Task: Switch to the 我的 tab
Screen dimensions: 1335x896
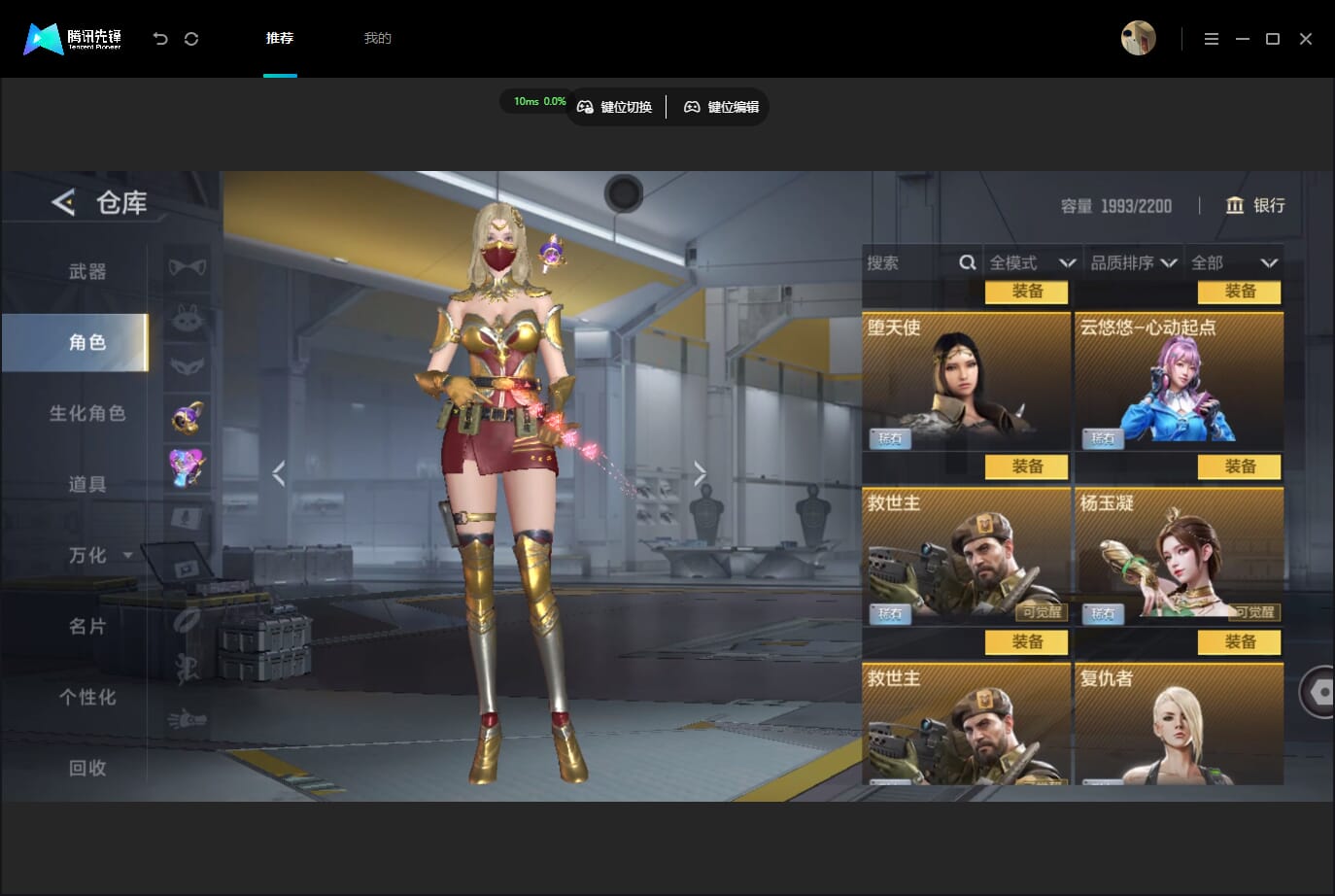Action: 377,39
